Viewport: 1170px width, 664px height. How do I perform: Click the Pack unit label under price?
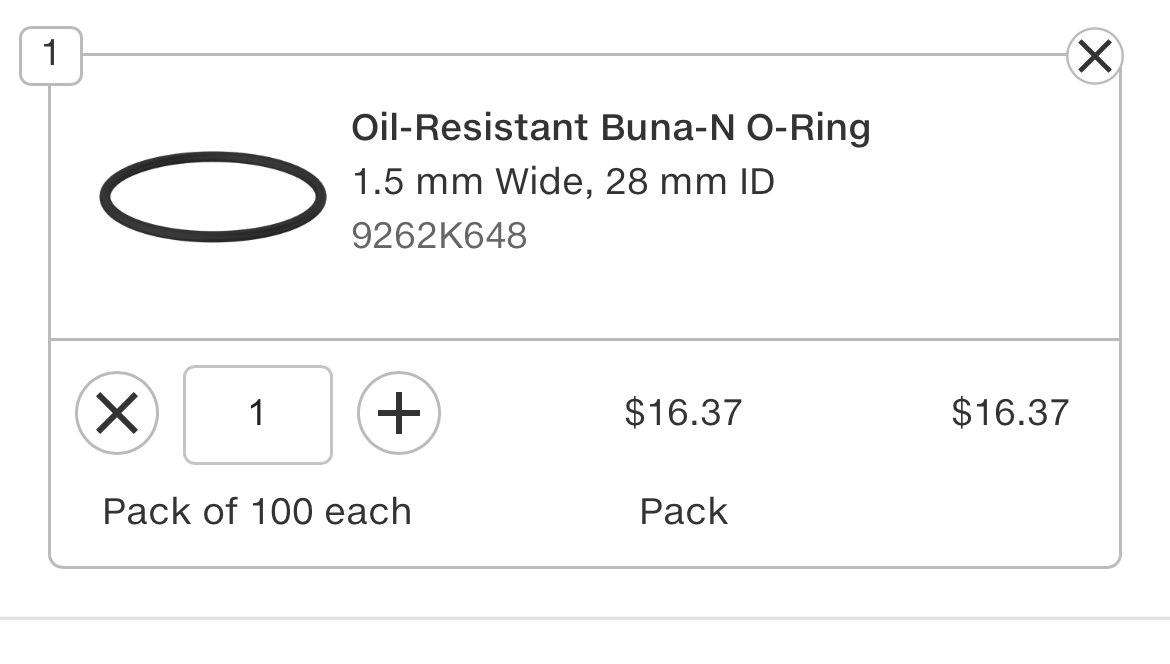tap(683, 512)
